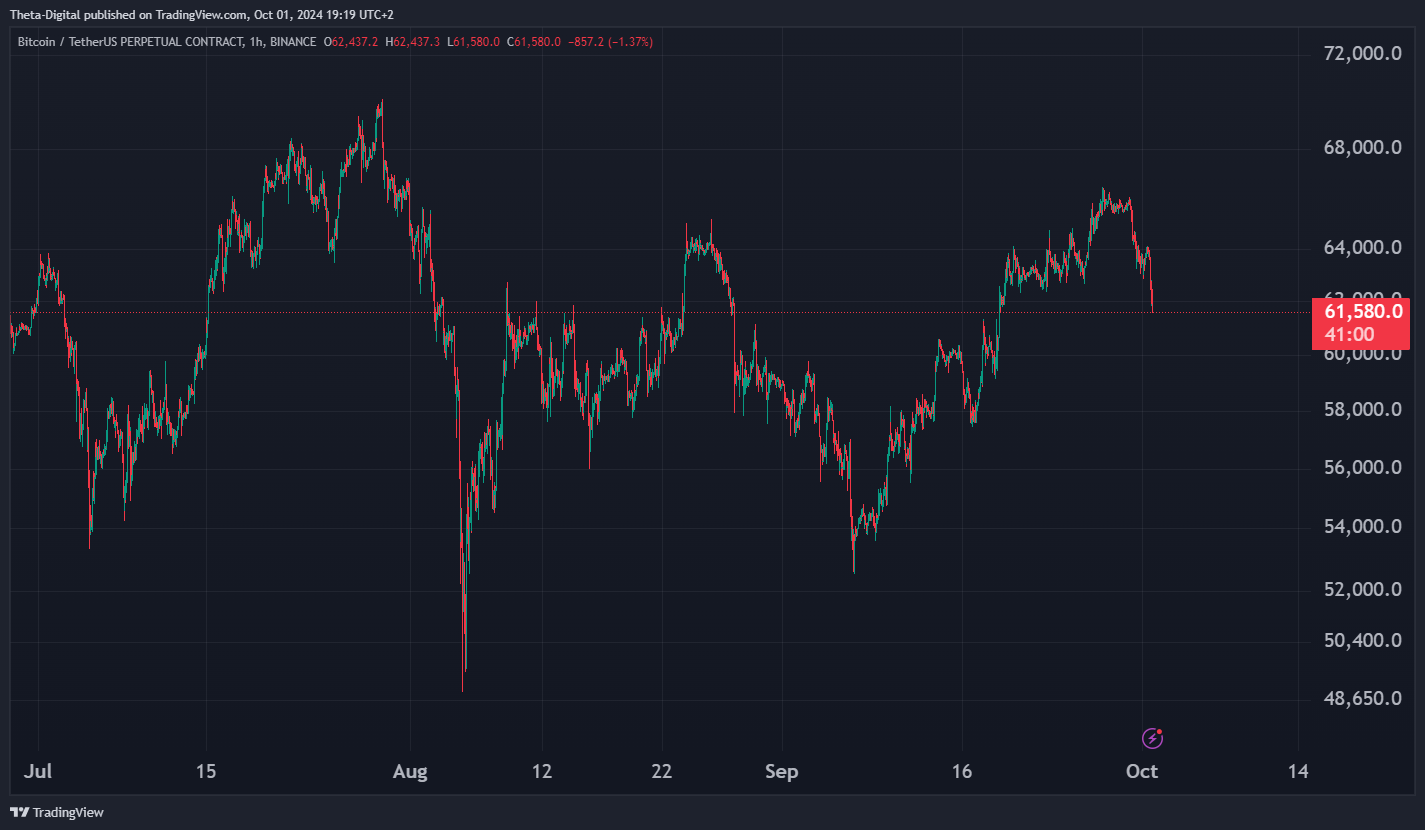Select the Jul label on time axis
The image size is (1425, 830).
tap(38, 772)
